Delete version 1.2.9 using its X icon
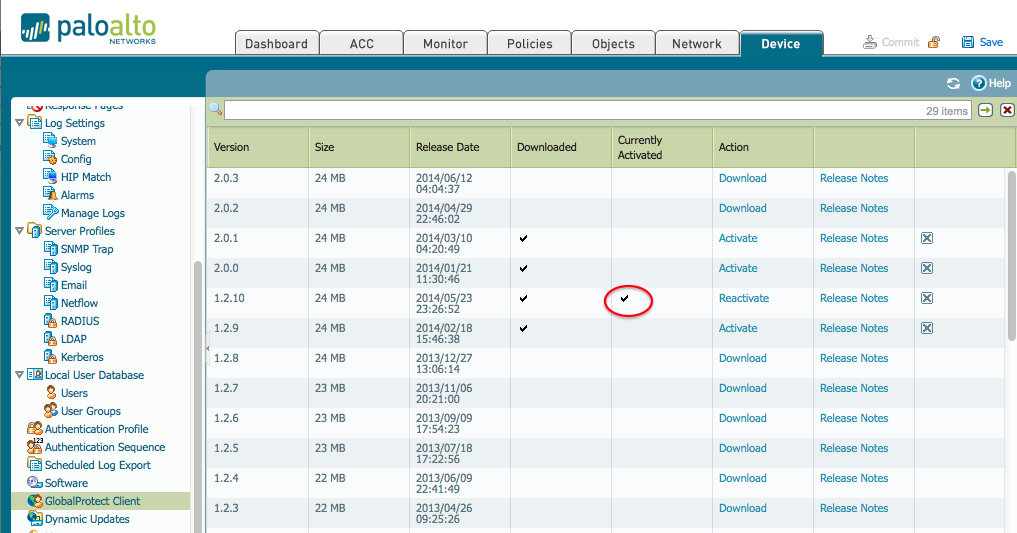 click(927, 328)
